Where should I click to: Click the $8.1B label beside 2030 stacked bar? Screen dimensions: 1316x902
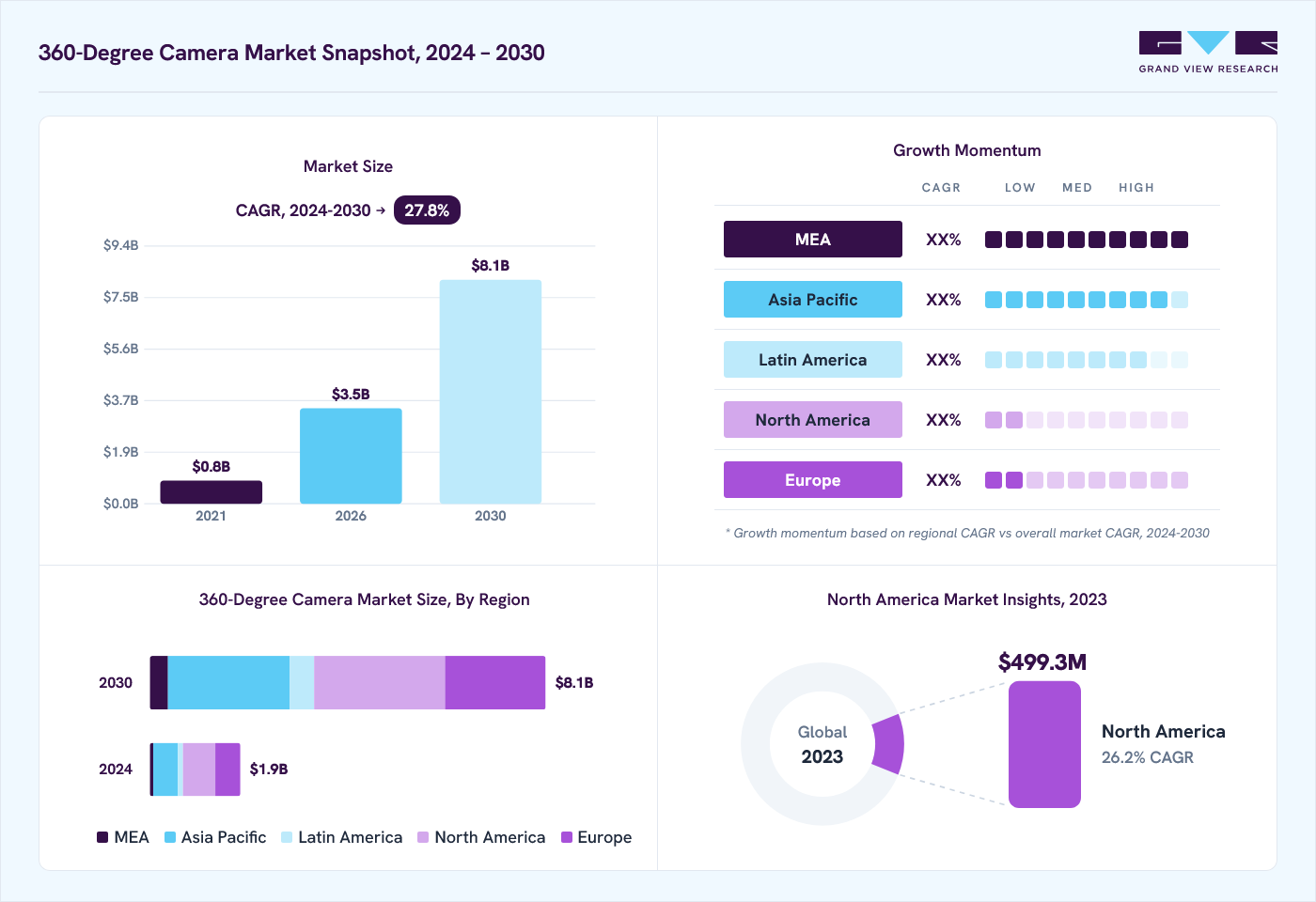click(x=574, y=683)
